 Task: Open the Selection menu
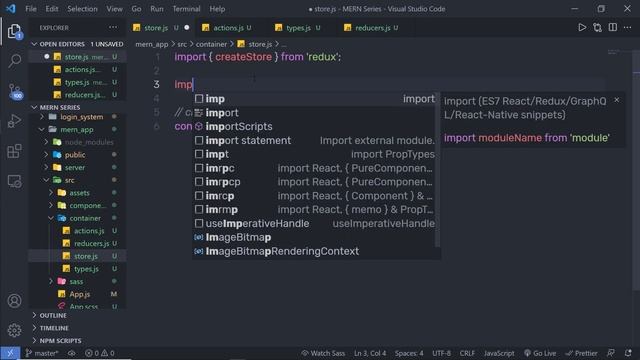82,9
